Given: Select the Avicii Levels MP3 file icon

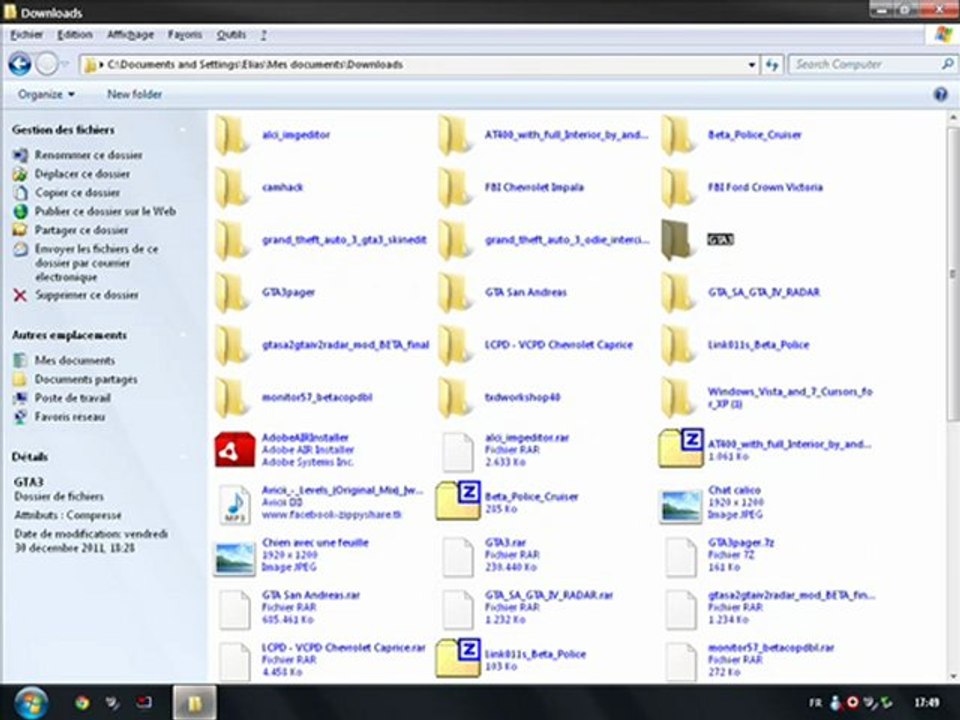Looking at the screenshot, I should point(235,504).
